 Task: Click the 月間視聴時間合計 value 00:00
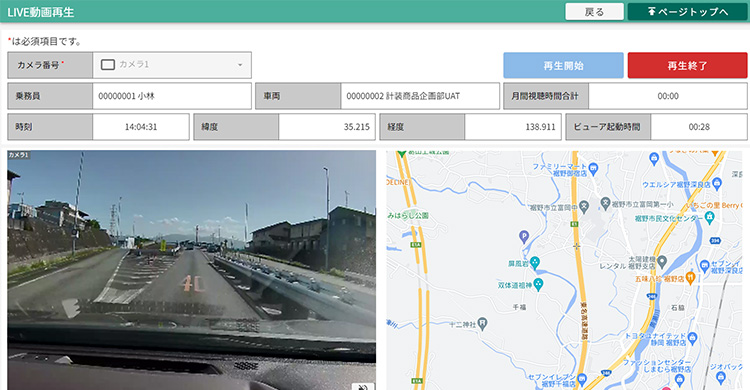(x=668, y=96)
